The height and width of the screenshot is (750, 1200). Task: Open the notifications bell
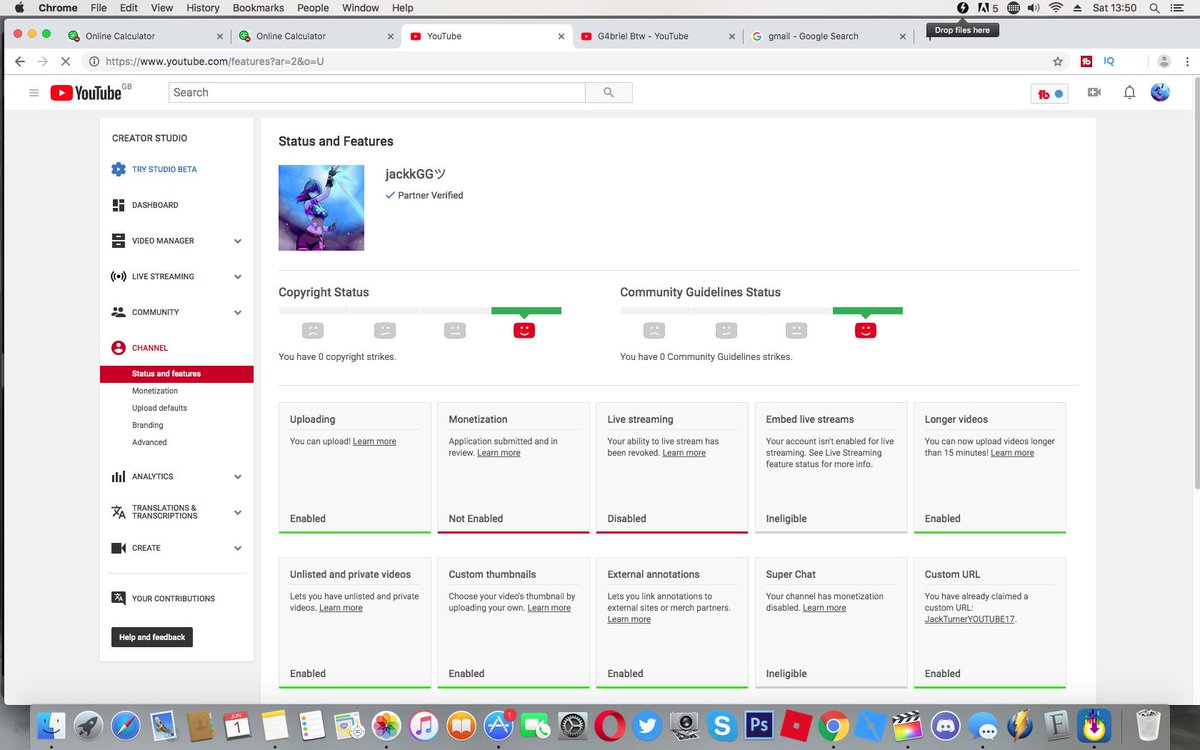click(1129, 93)
